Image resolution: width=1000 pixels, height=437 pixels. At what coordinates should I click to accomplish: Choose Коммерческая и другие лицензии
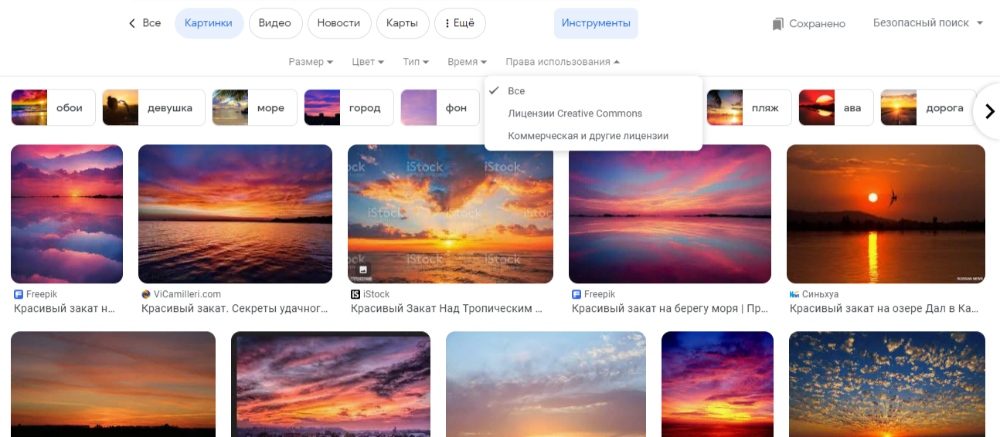[593, 136]
